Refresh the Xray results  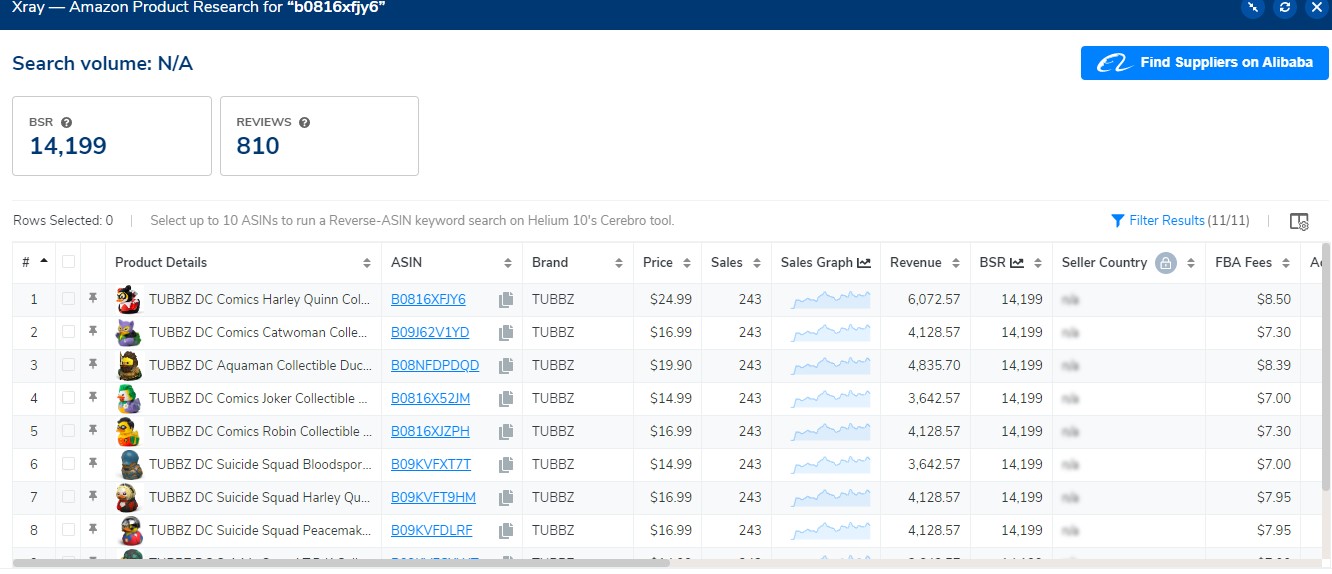point(1285,7)
